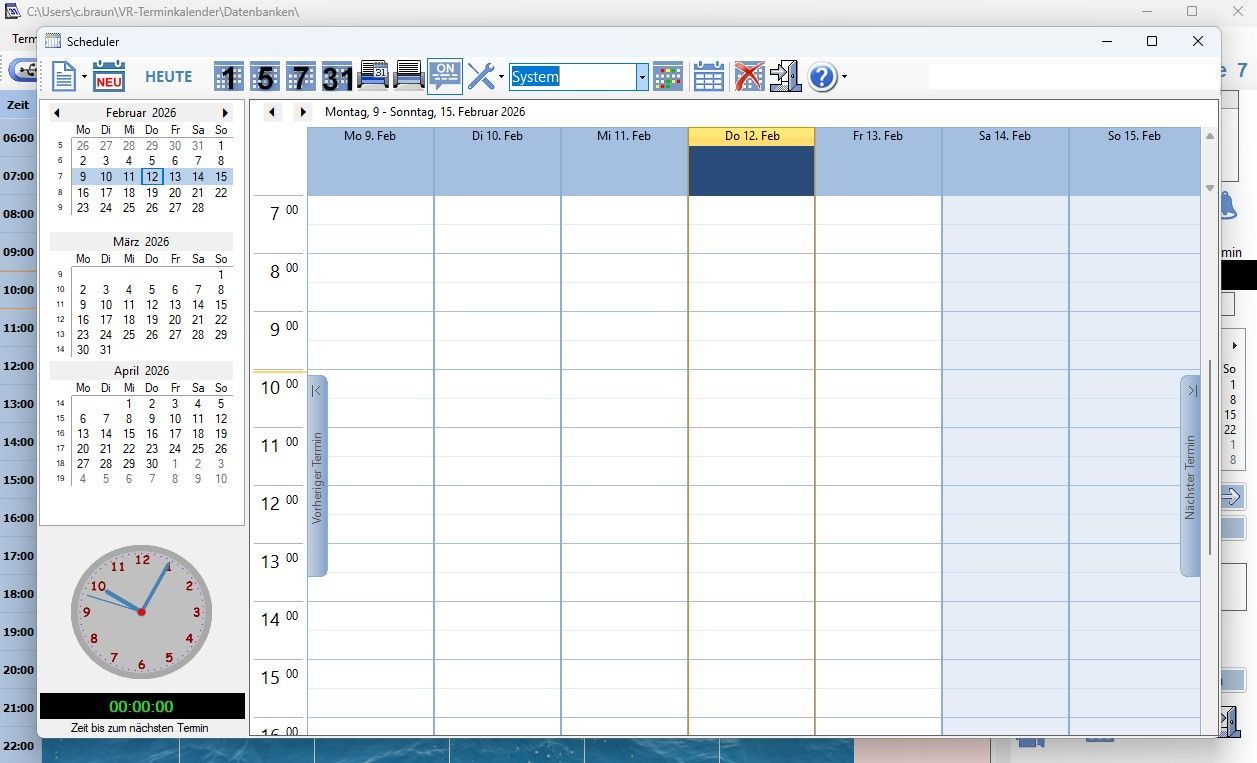The image size is (1257, 763).
Task: Click the print calendar icon with the 31
Action: (x=373, y=77)
